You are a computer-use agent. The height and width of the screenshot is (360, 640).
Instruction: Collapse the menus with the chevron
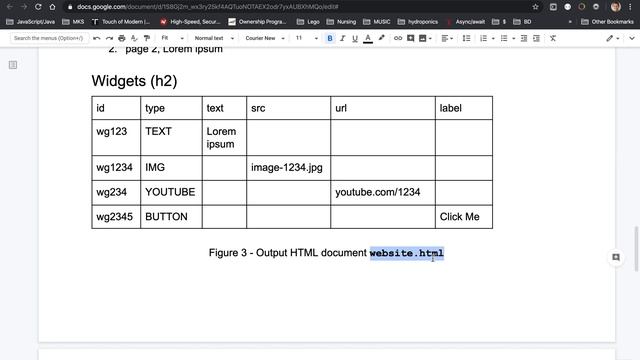632,38
